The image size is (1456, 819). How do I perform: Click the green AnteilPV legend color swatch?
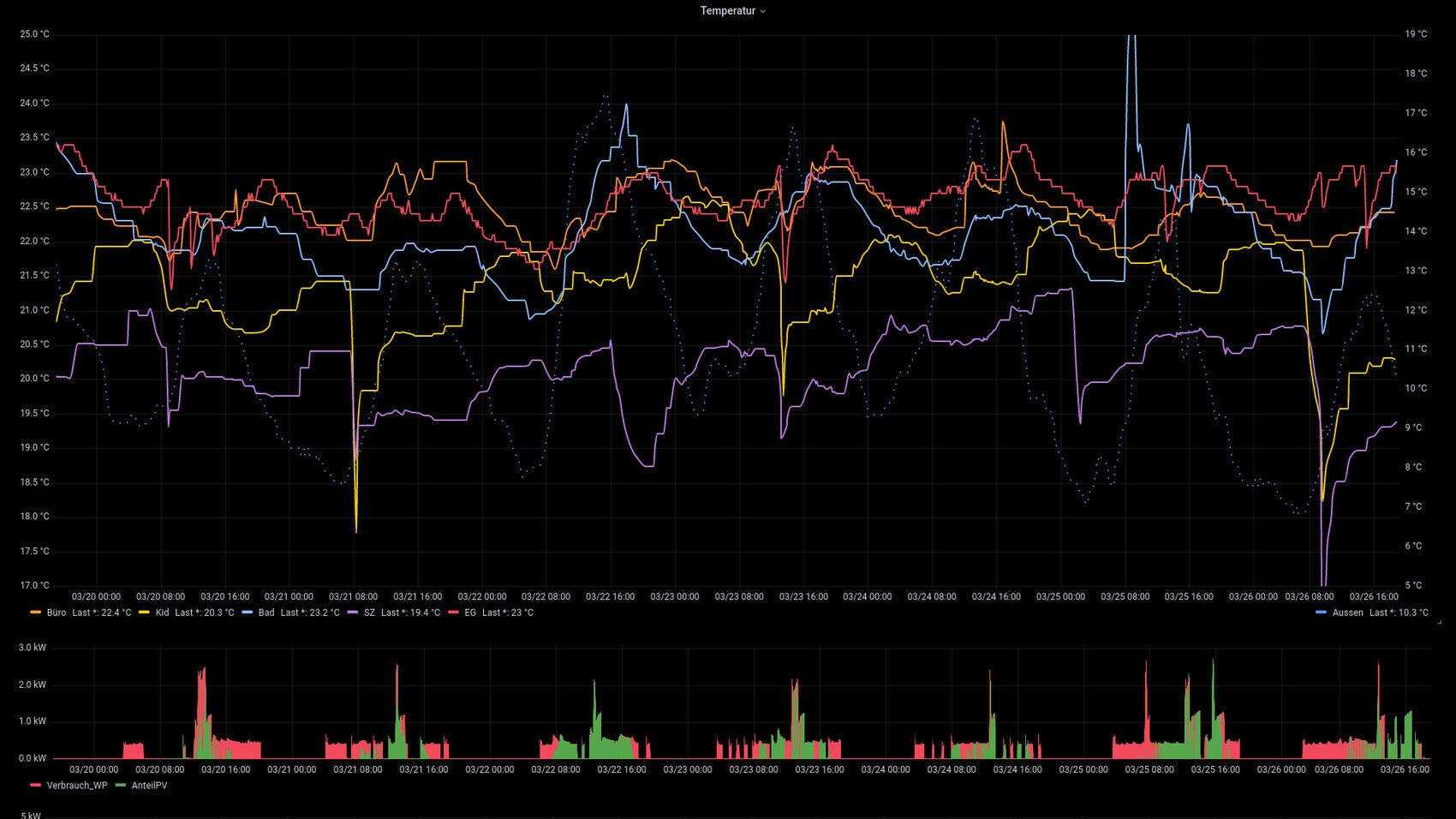(120, 786)
